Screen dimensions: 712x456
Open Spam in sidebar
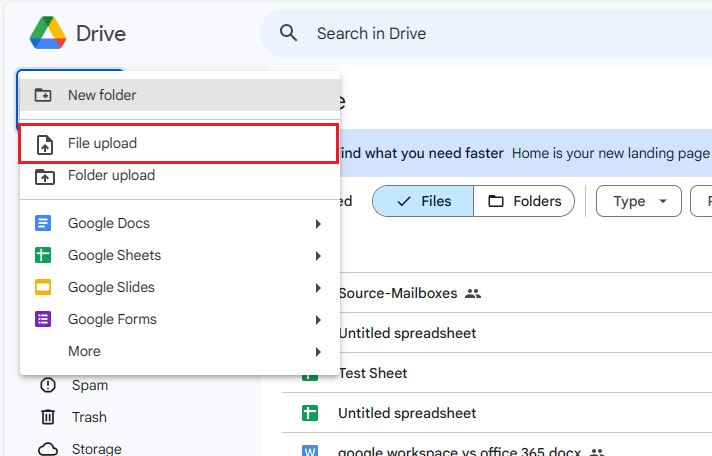coord(90,385)
